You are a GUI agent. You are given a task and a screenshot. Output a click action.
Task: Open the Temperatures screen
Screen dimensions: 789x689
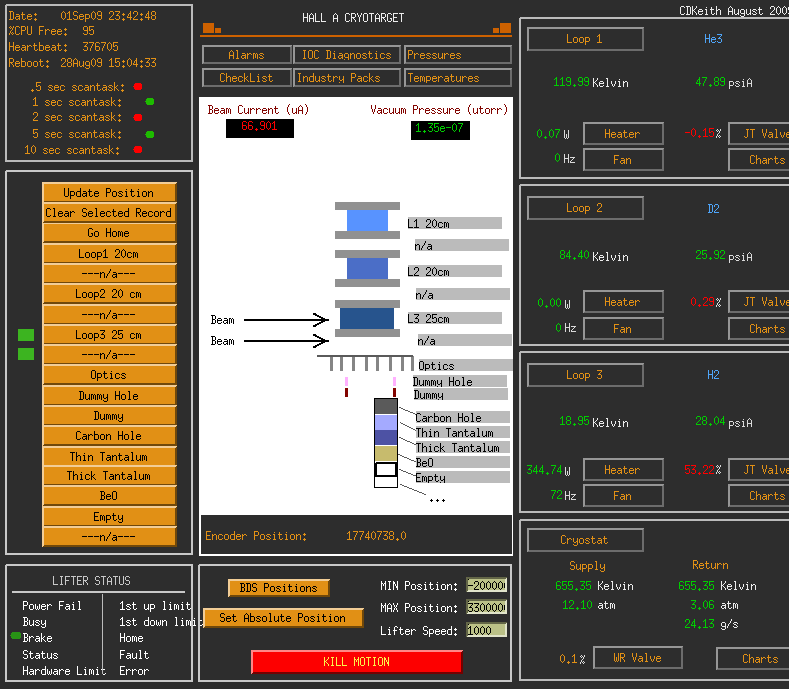click(x=457, y=78)
